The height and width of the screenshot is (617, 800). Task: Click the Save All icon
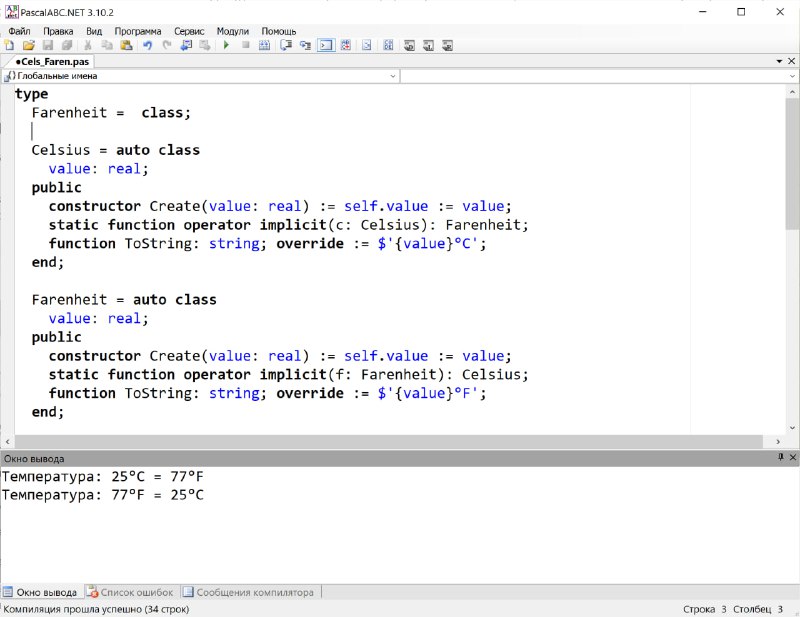click(x=67, y=45)
